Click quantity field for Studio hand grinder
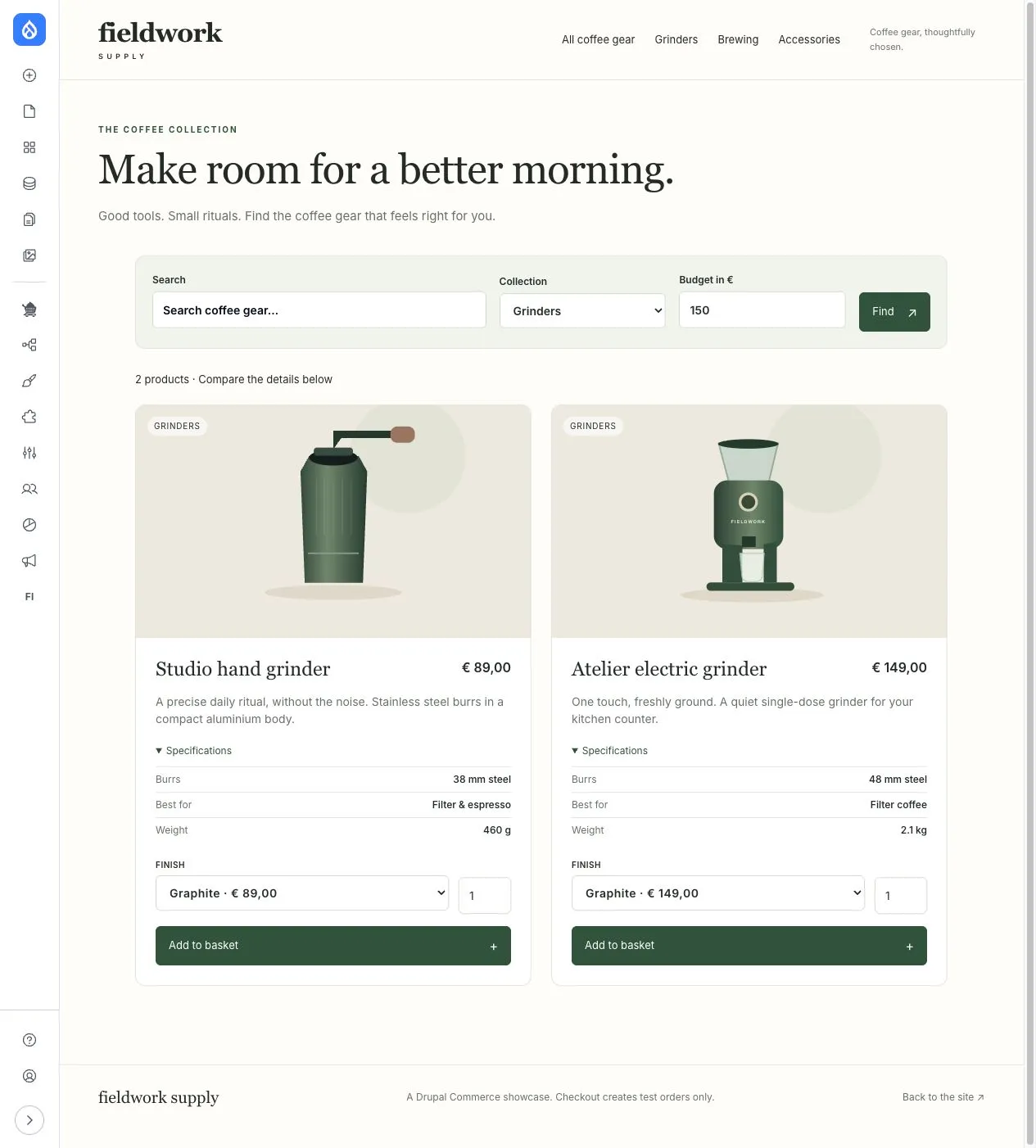 click(485, 896)
